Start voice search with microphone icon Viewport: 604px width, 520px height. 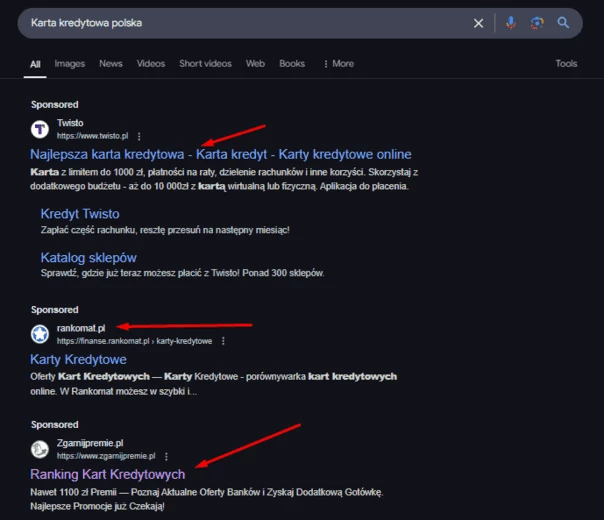coord(510,23)
